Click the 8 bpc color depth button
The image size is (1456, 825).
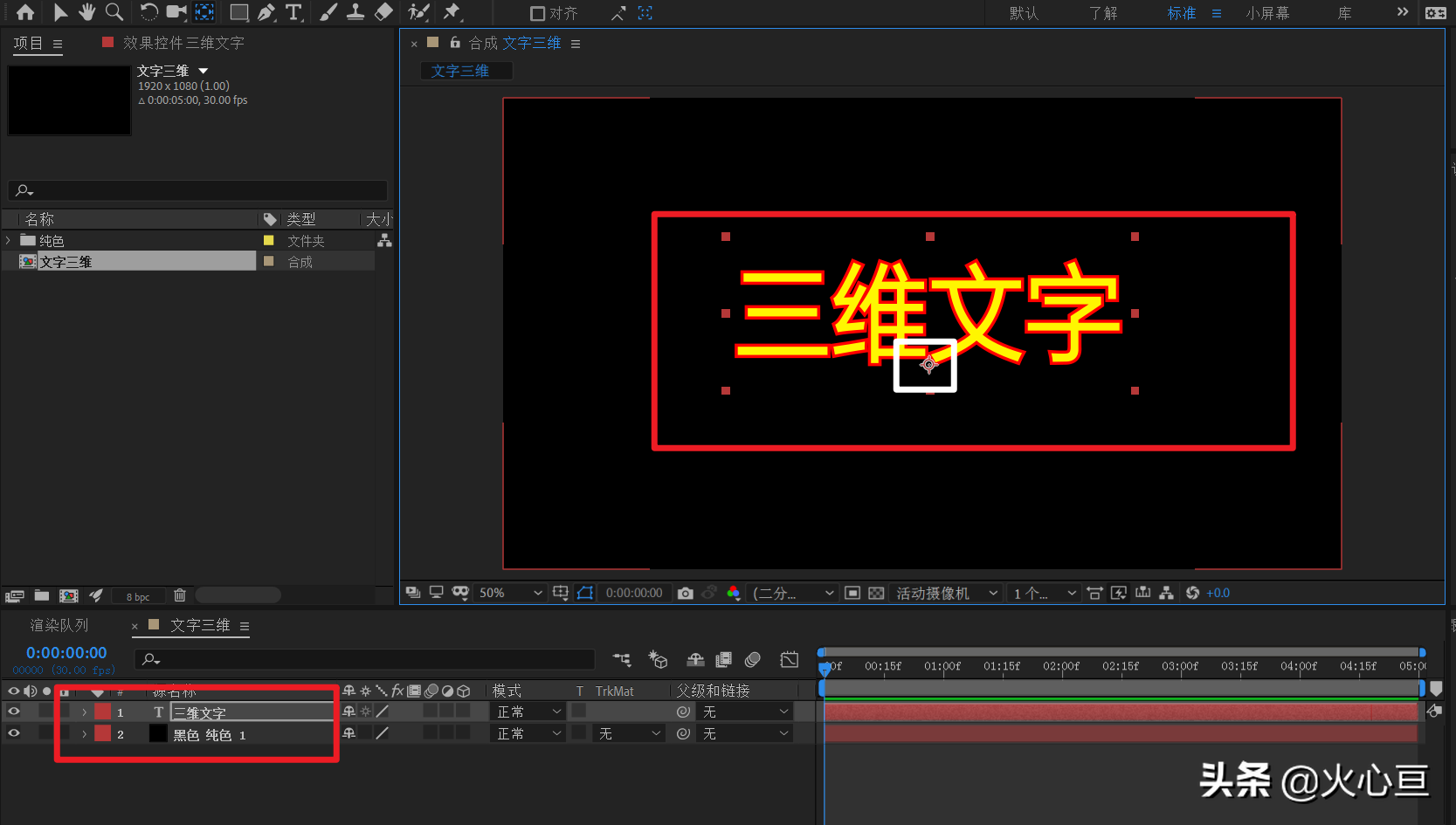[138, 596]
